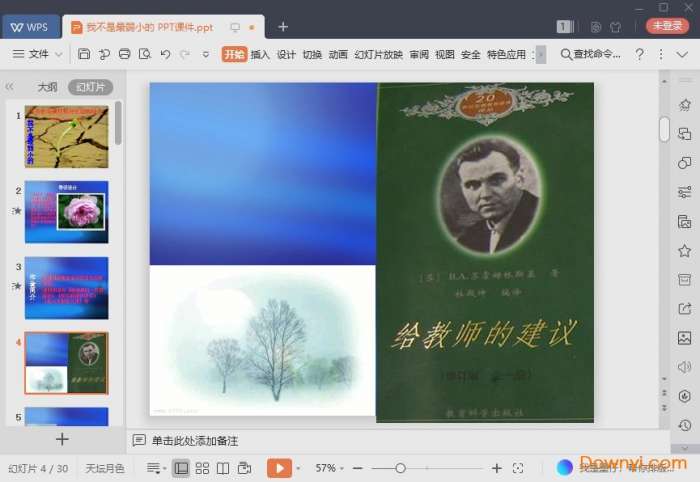The height and width of the screenshot is (482, 700).
Task: Open the history clock icon in right sidebar
Action: 684,425
